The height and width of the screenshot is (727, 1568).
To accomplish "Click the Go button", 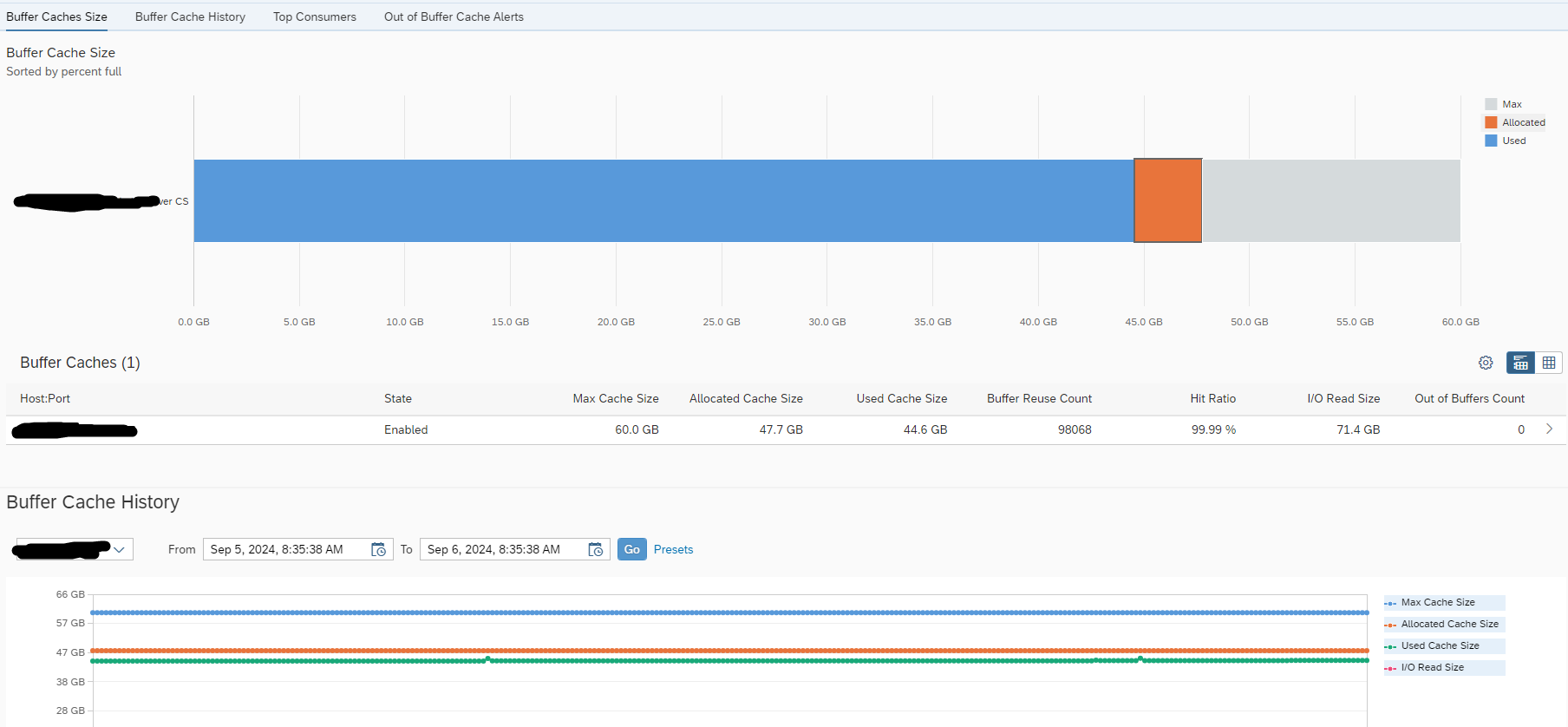I will point(632,549).
